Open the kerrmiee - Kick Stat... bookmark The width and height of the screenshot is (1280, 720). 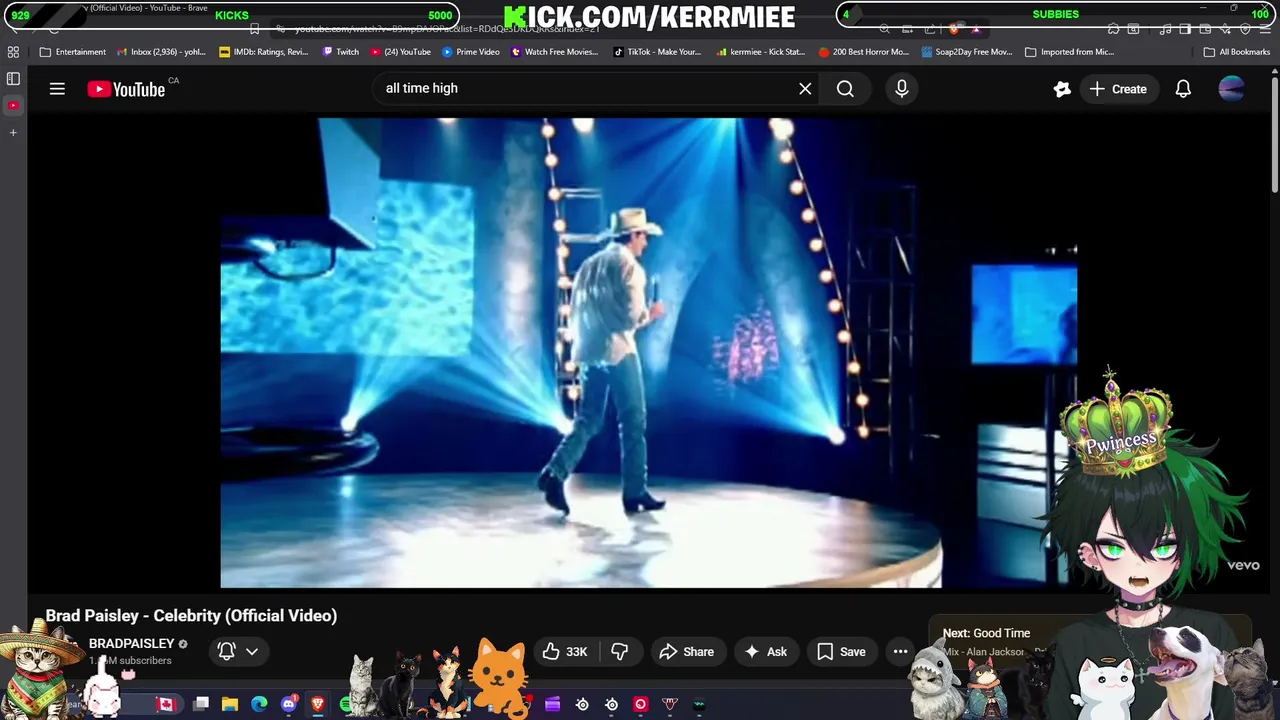point(760,52)
